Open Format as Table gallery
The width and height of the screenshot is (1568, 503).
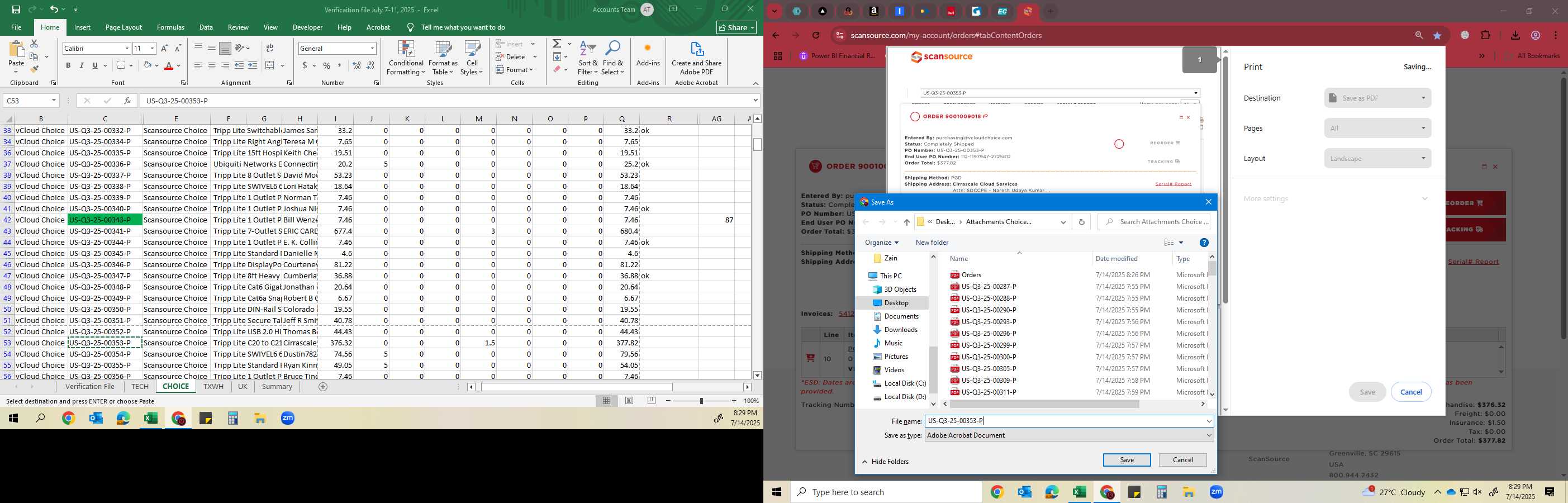[x=443, y=58]
